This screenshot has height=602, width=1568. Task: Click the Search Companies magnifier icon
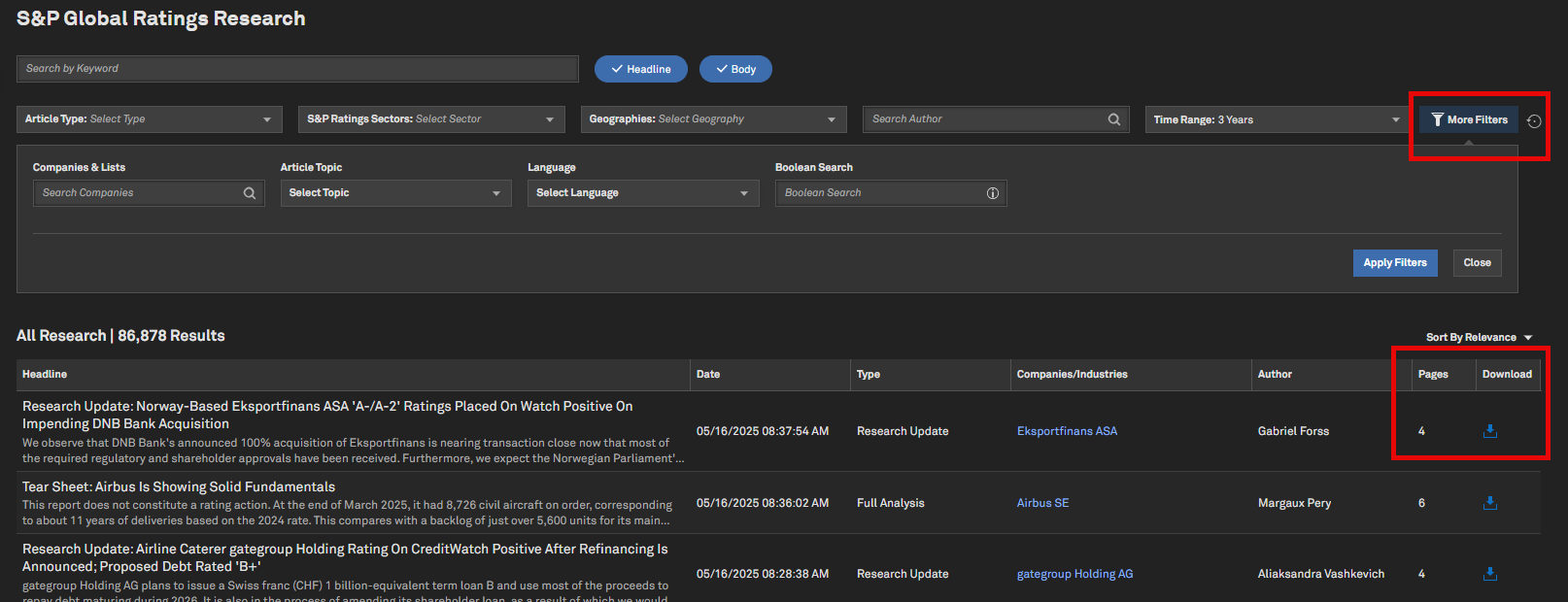tap(250, 193)
